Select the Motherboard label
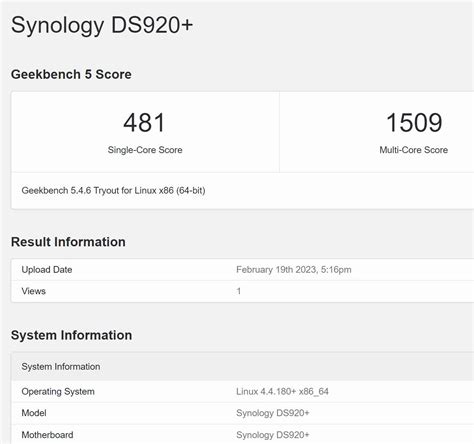The height and width of the screenshot is (444, 474). pyautogui.click(x=47, y=435)
